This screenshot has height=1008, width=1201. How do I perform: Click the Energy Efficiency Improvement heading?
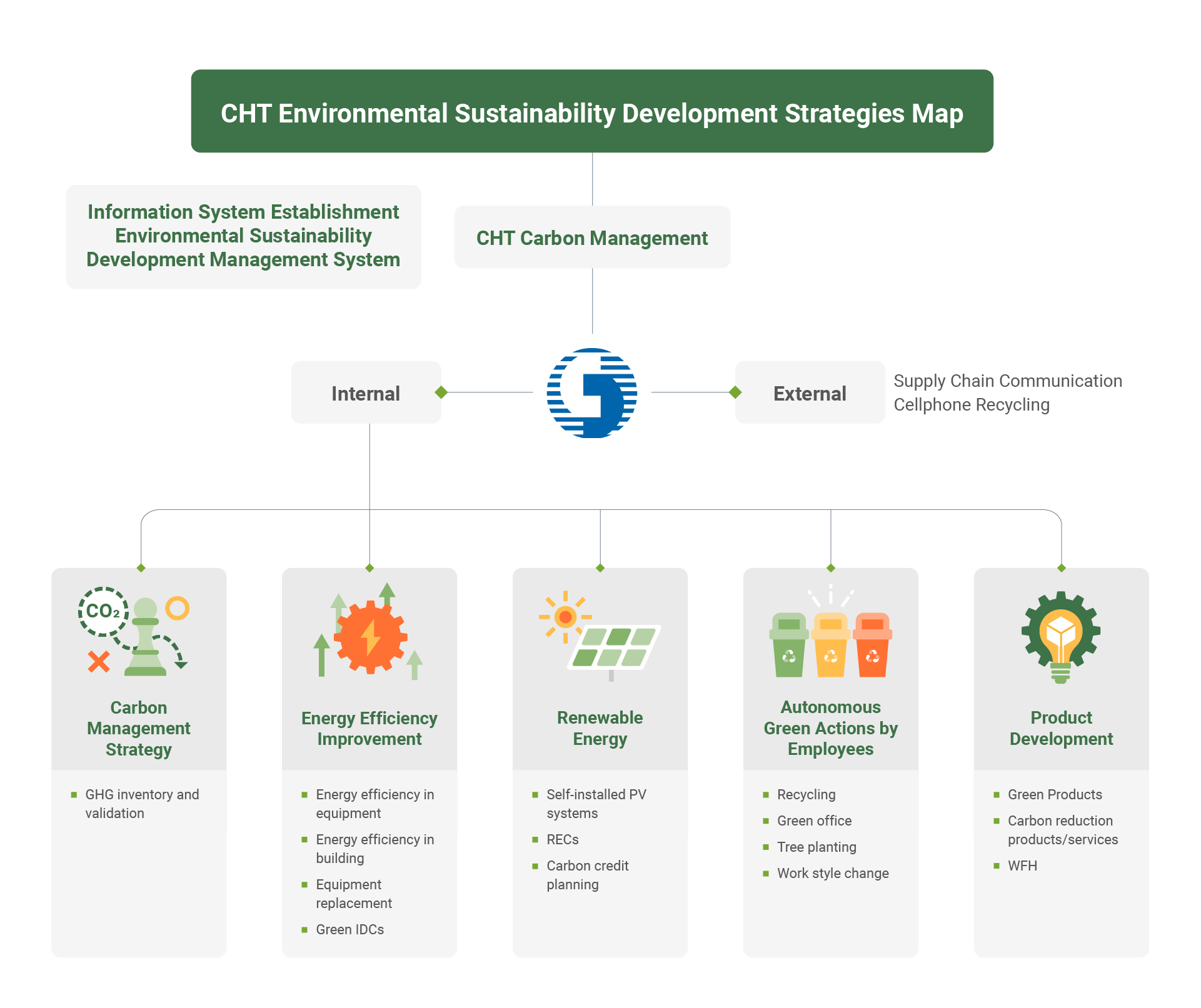[369, 729]
